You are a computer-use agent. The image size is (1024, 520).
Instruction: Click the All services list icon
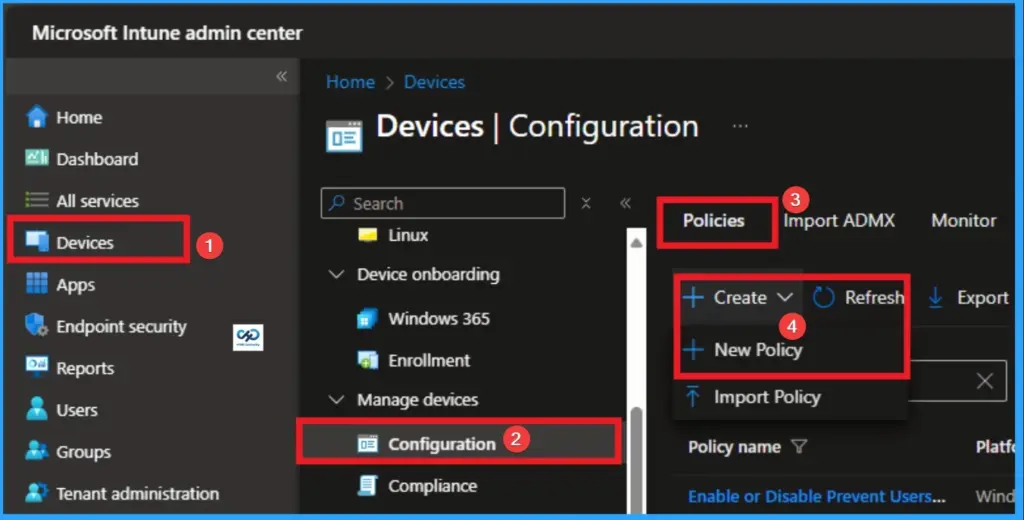pos(37,200)
